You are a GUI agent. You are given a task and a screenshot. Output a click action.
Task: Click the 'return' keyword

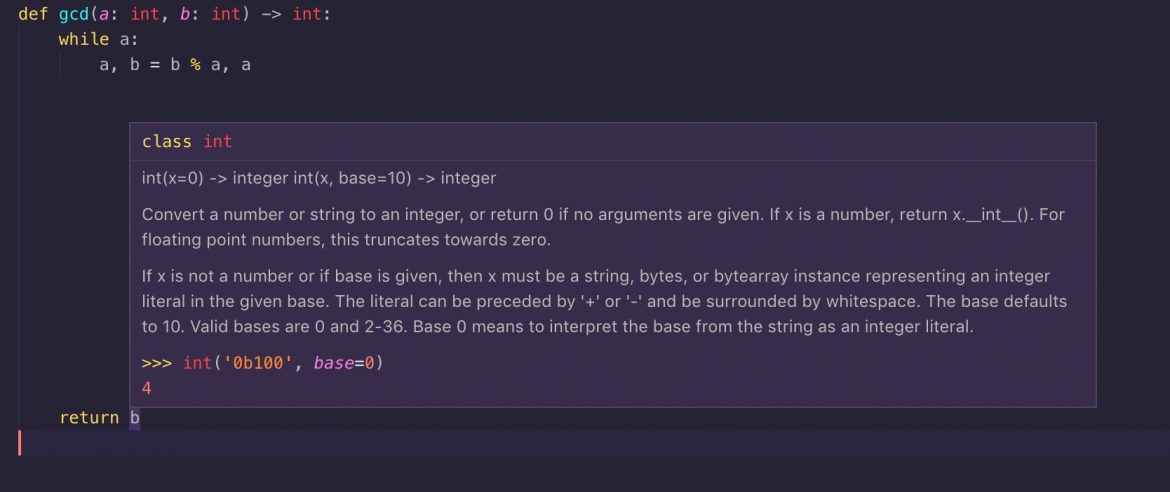[89, 417]
